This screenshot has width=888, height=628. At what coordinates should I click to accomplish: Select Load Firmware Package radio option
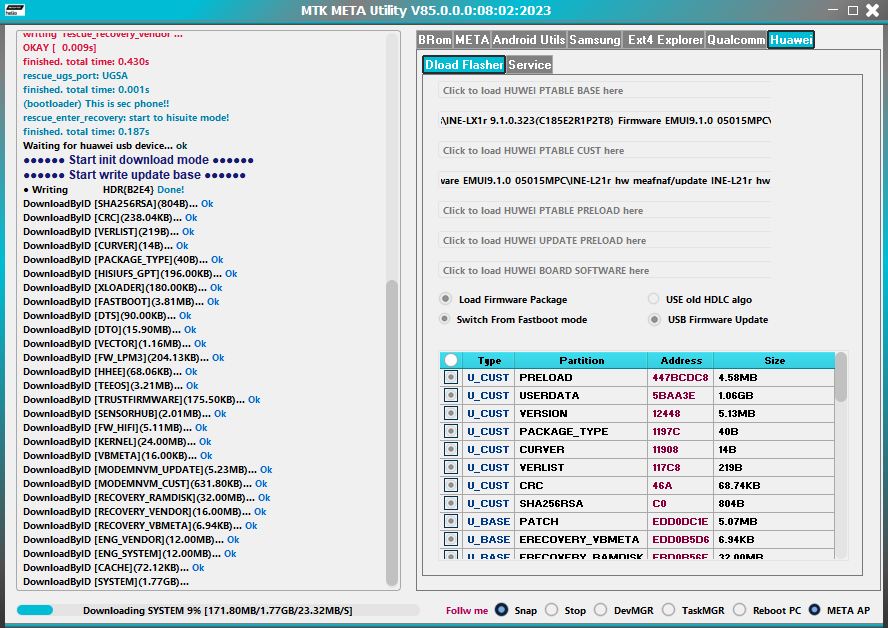click(446, 299)
